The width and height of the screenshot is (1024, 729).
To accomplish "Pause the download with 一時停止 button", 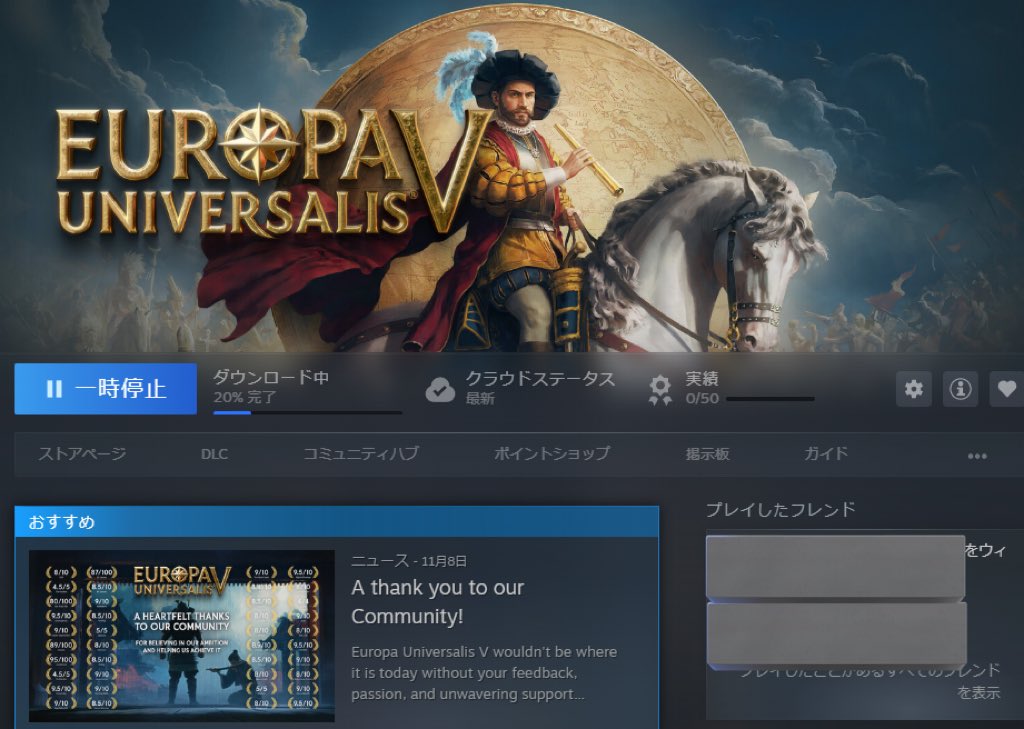I will pyautogui.click(x=105, y=389).
